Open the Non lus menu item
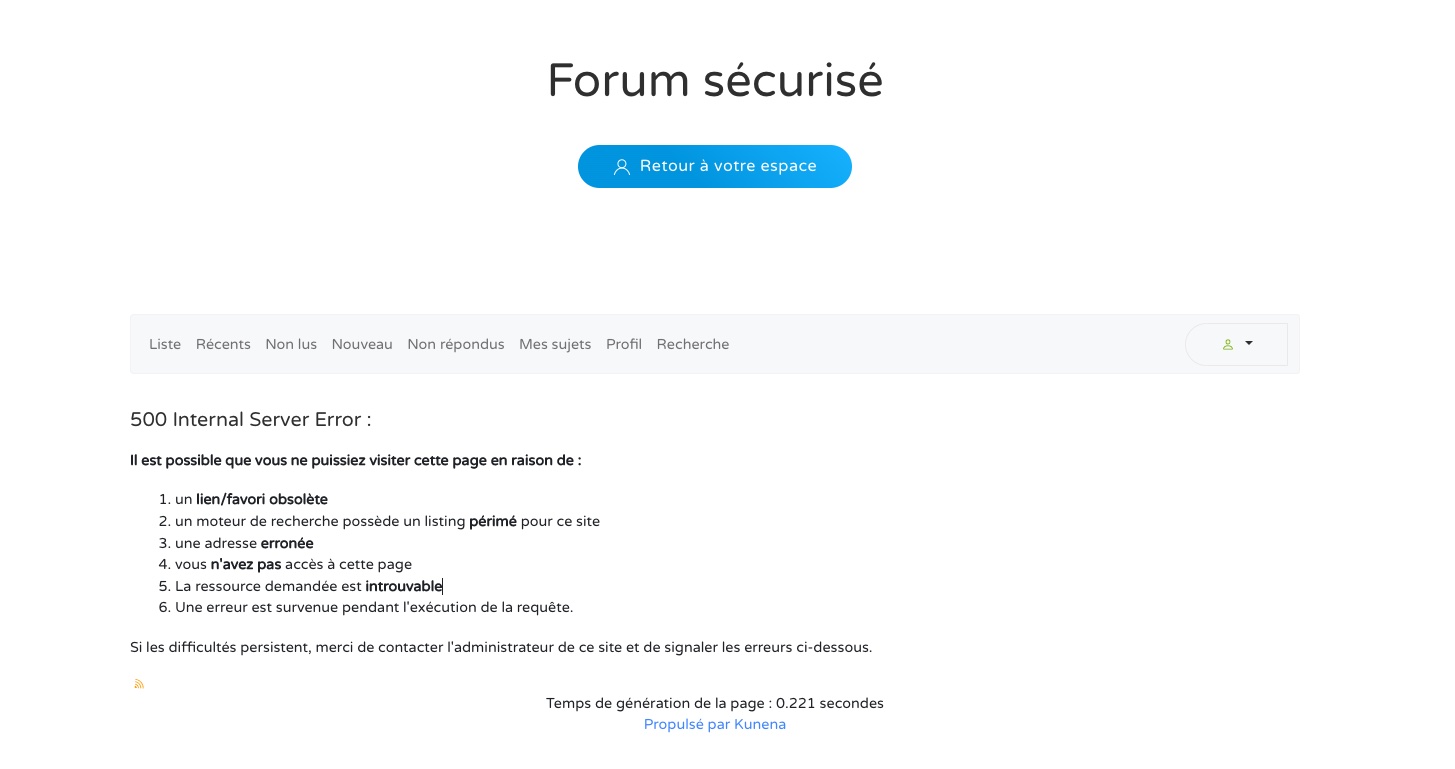This screenshot has height=769, width=1455. (x=291, y=344)
